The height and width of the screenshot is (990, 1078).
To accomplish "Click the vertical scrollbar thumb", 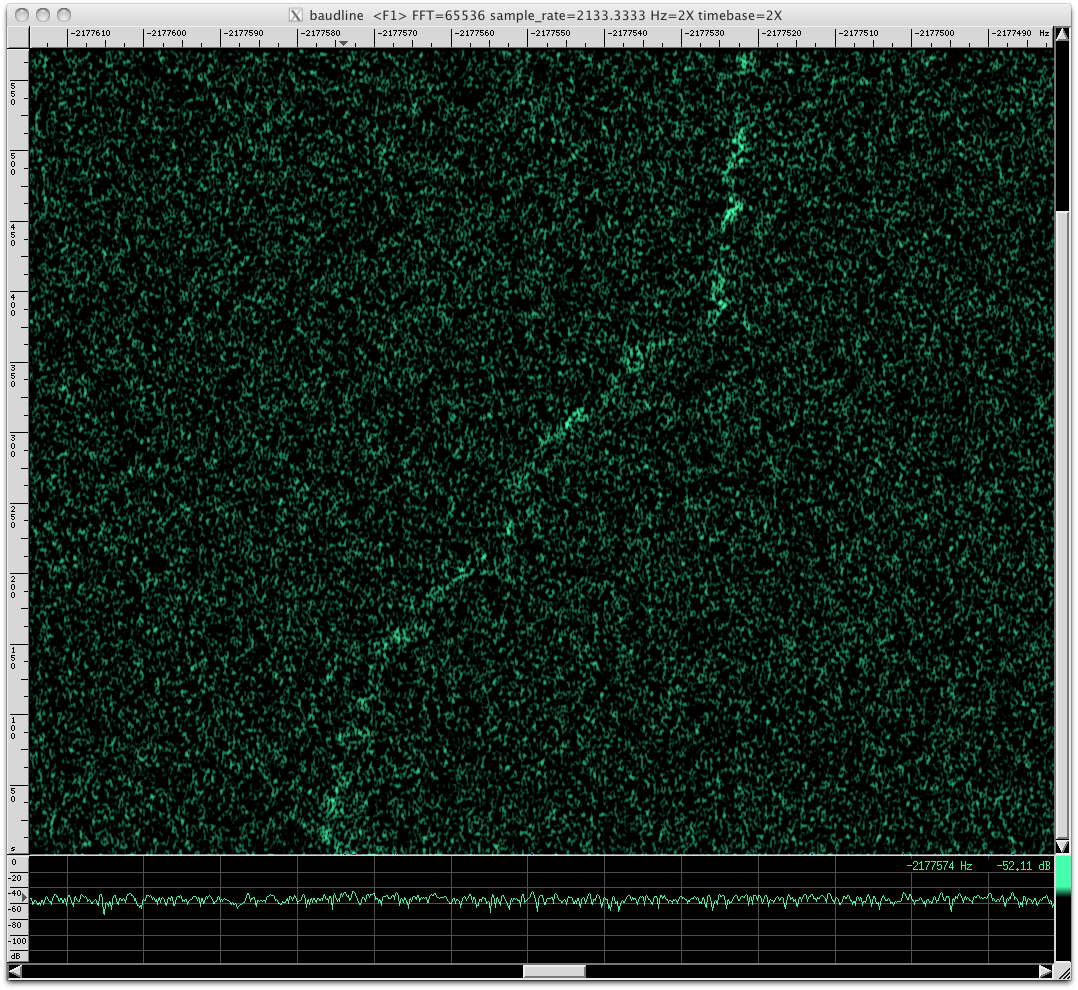I will [1062, 527].
